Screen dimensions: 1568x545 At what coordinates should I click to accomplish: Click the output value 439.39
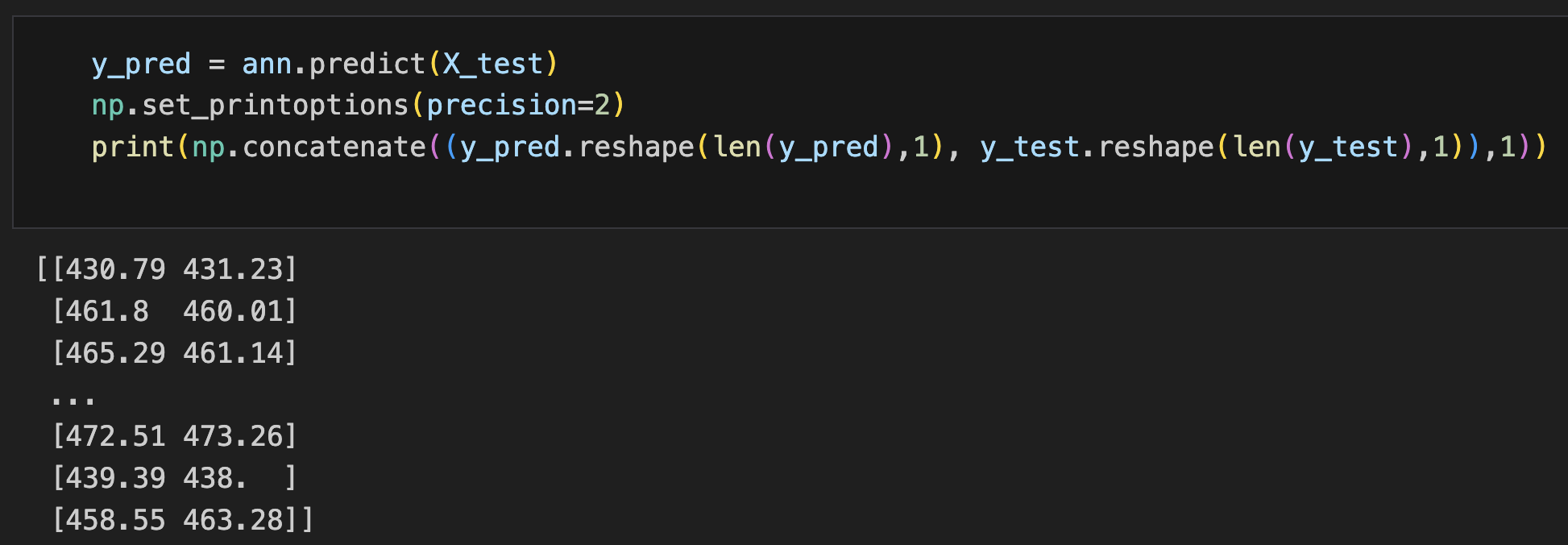point(115,479)
